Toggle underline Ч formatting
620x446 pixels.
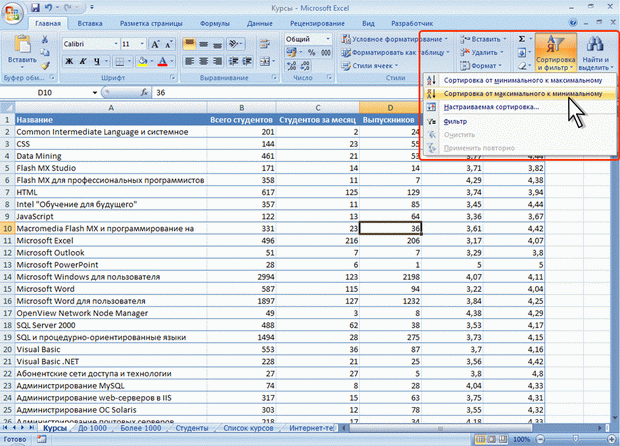(x=97, y=61)
